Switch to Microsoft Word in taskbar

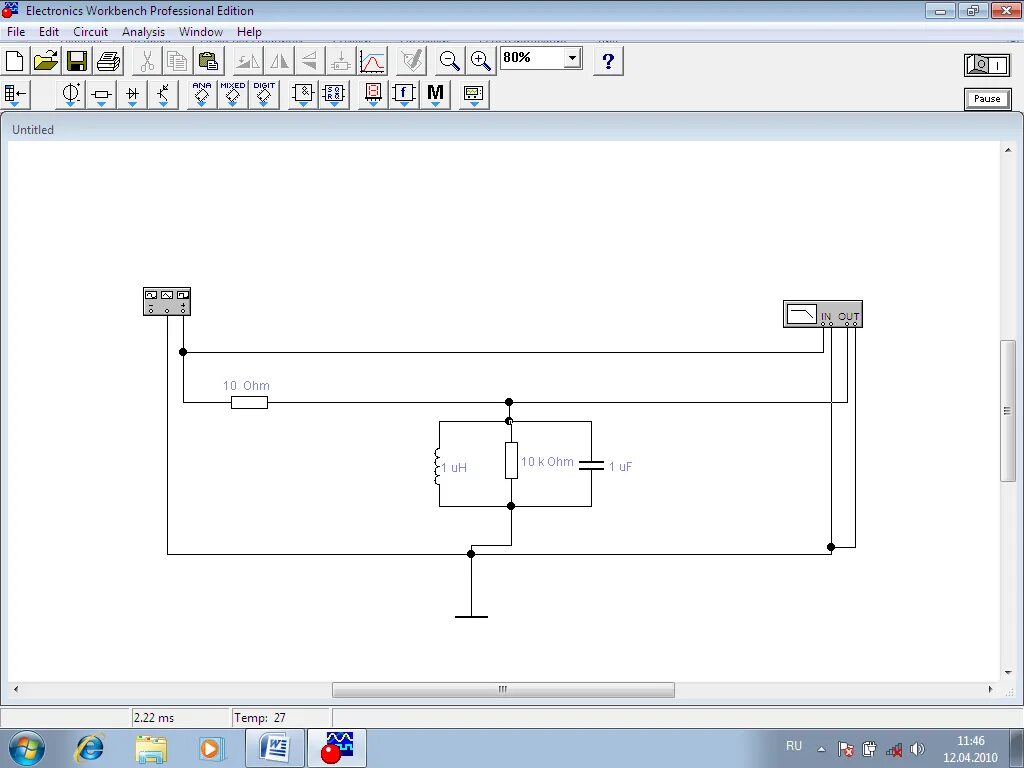pos(275,748)
